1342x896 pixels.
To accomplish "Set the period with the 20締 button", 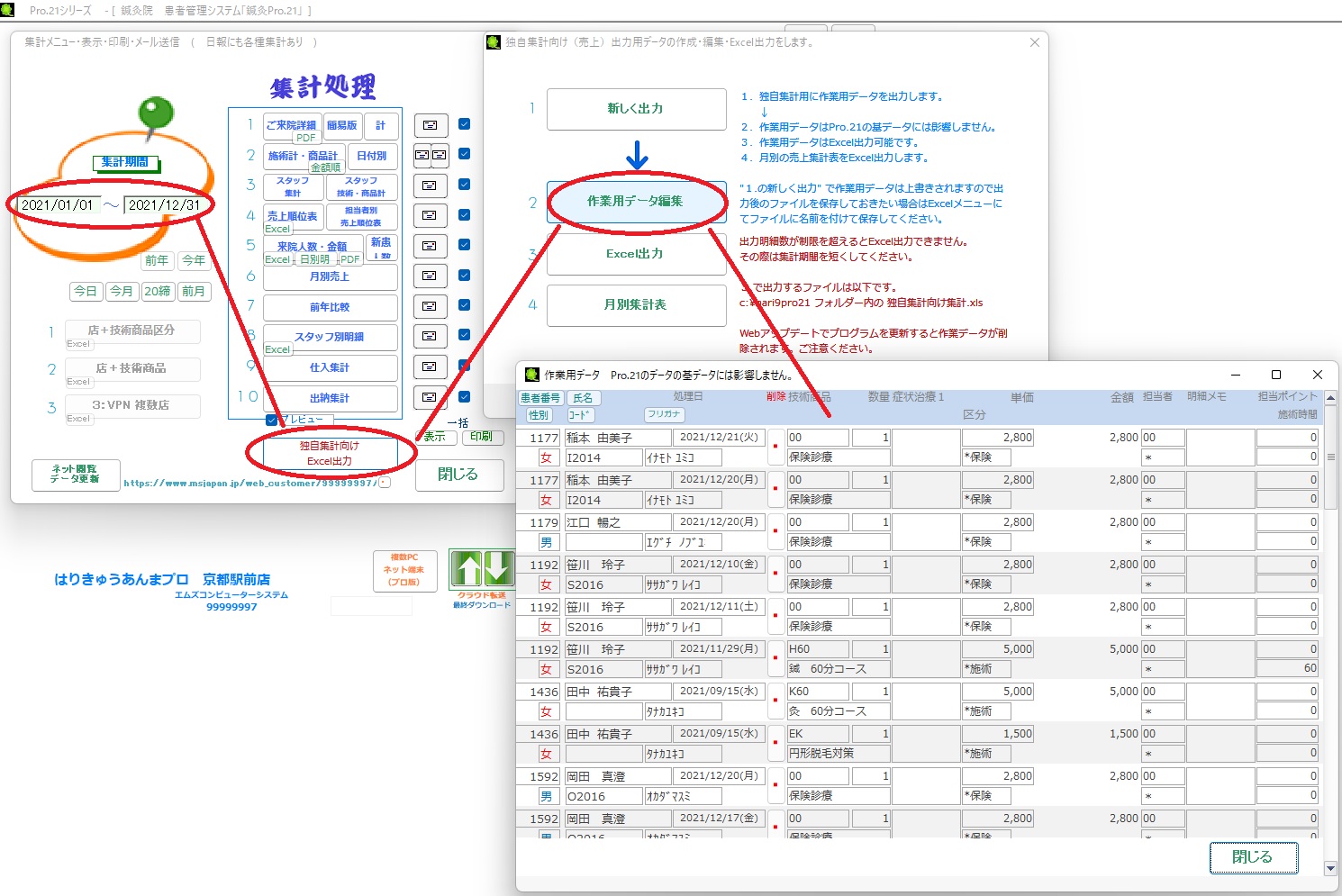I will click(157, 291).
